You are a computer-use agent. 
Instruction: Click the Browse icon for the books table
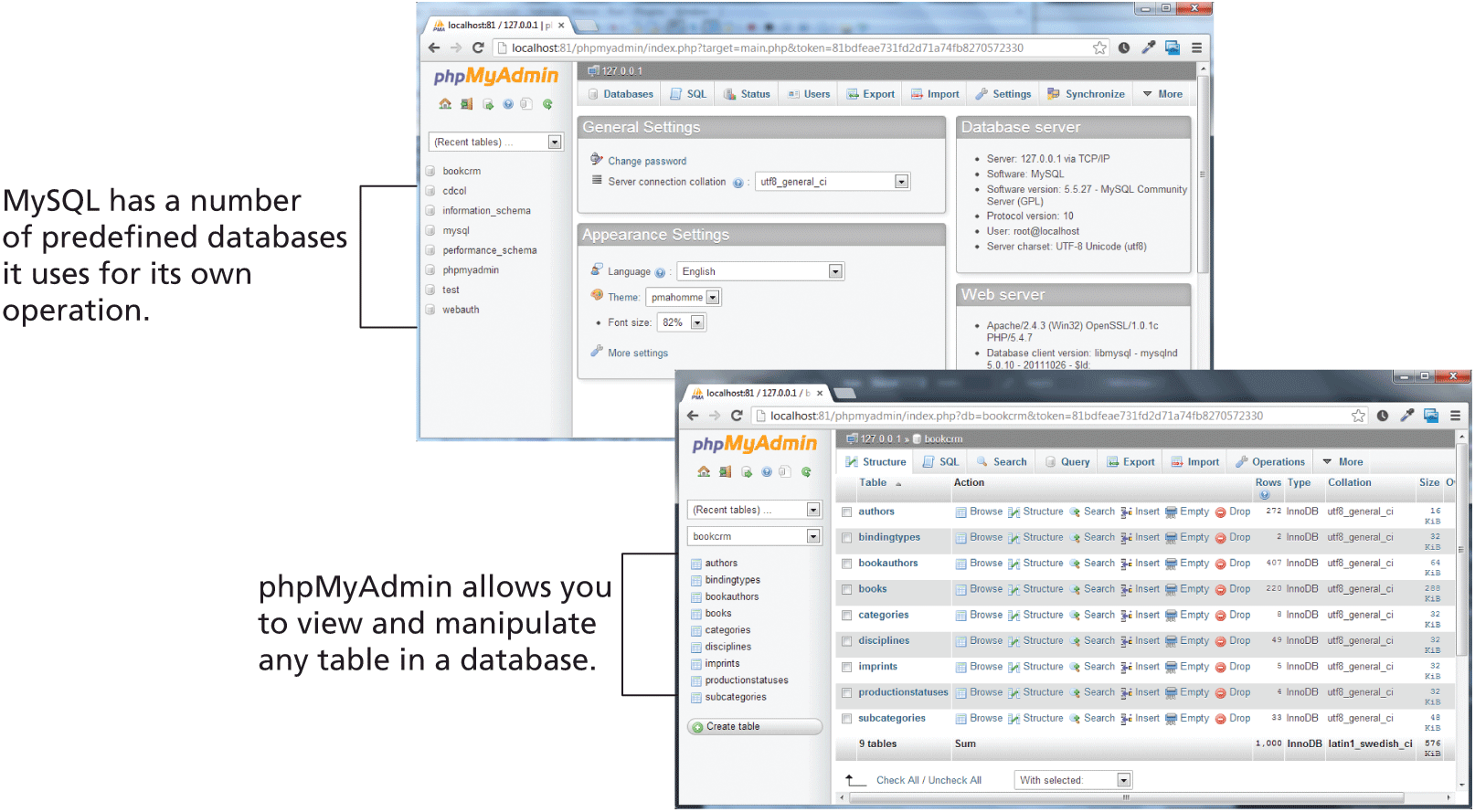960,590
